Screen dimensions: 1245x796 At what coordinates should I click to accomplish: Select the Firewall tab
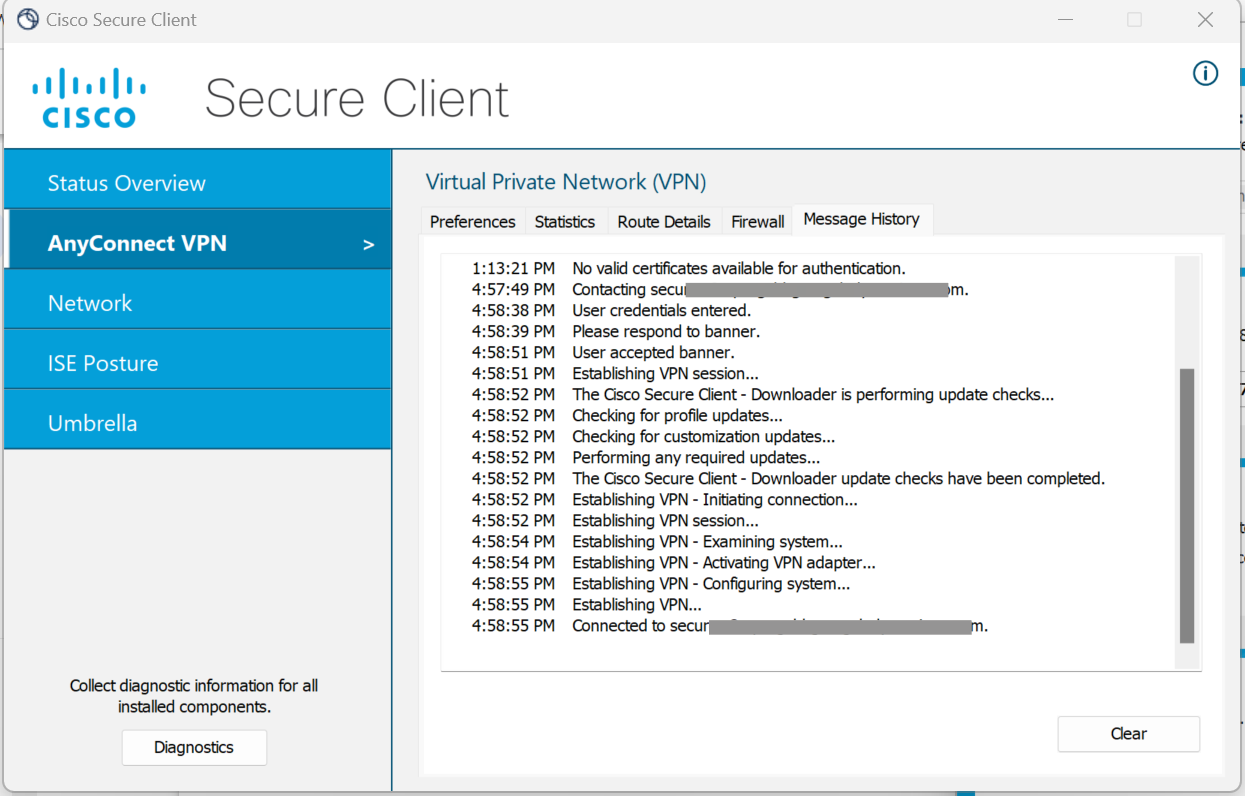coord(757,222)
